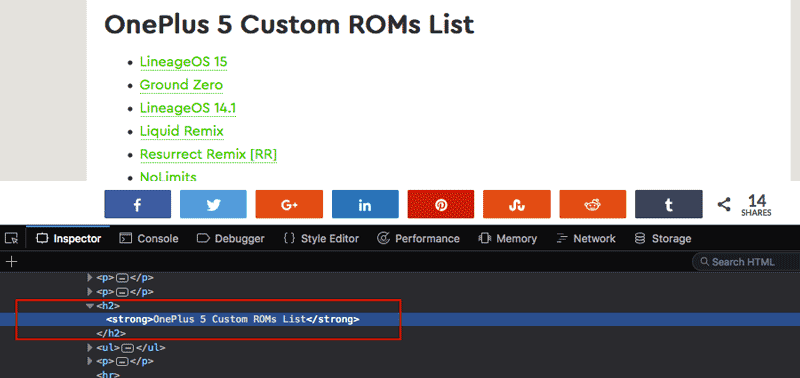Click the ellipsis badge inside the ul node
Image resolution: width=800 pixels, height=378 pixels.
(128, 348)
